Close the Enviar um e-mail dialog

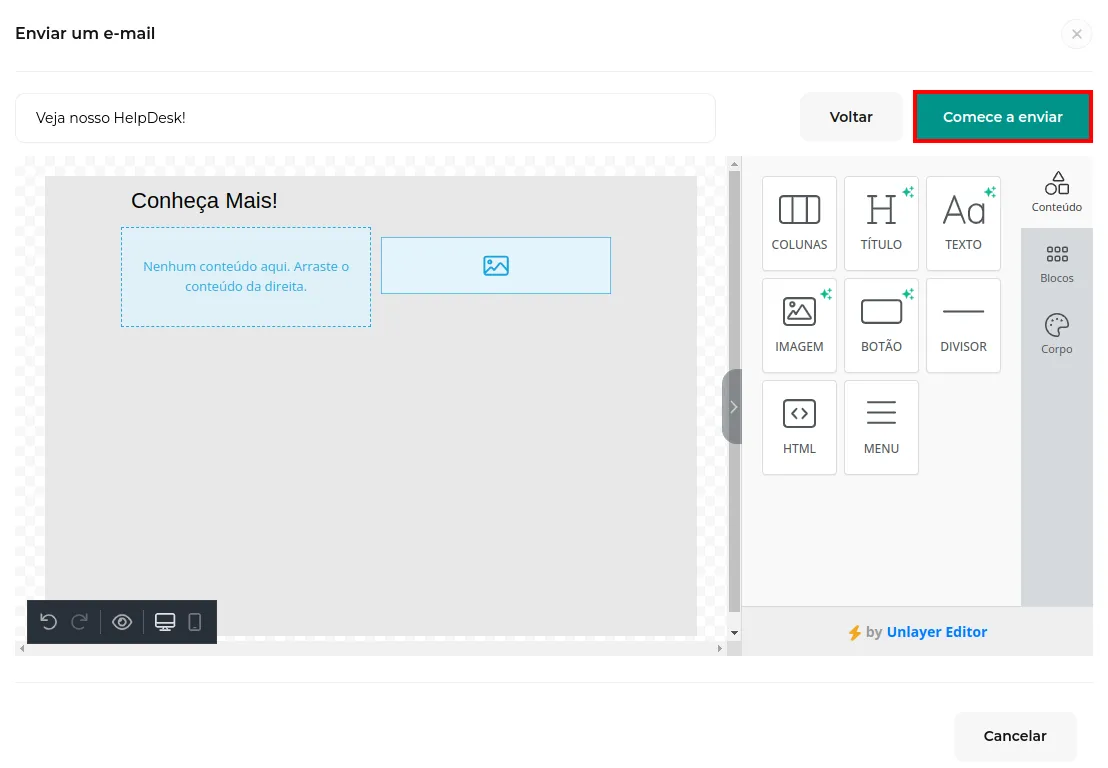(x=1076, y=34)
